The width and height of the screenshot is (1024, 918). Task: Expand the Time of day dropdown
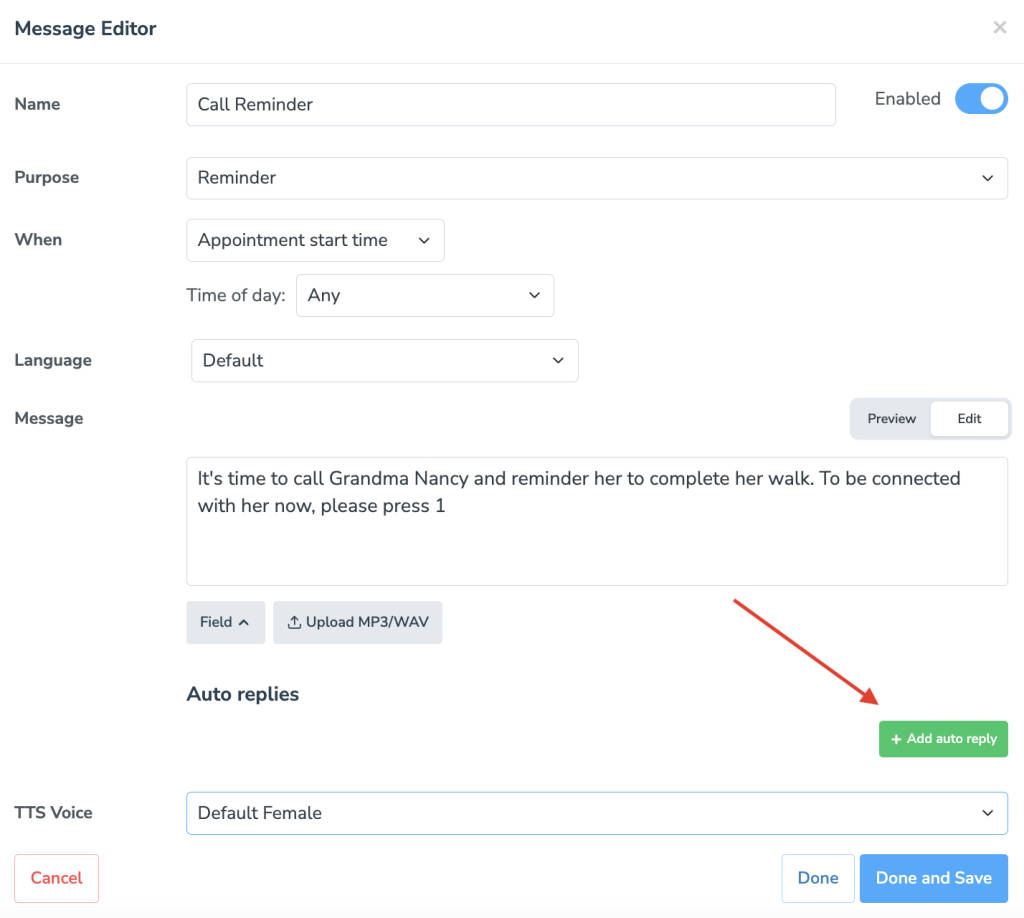[424, 296]
